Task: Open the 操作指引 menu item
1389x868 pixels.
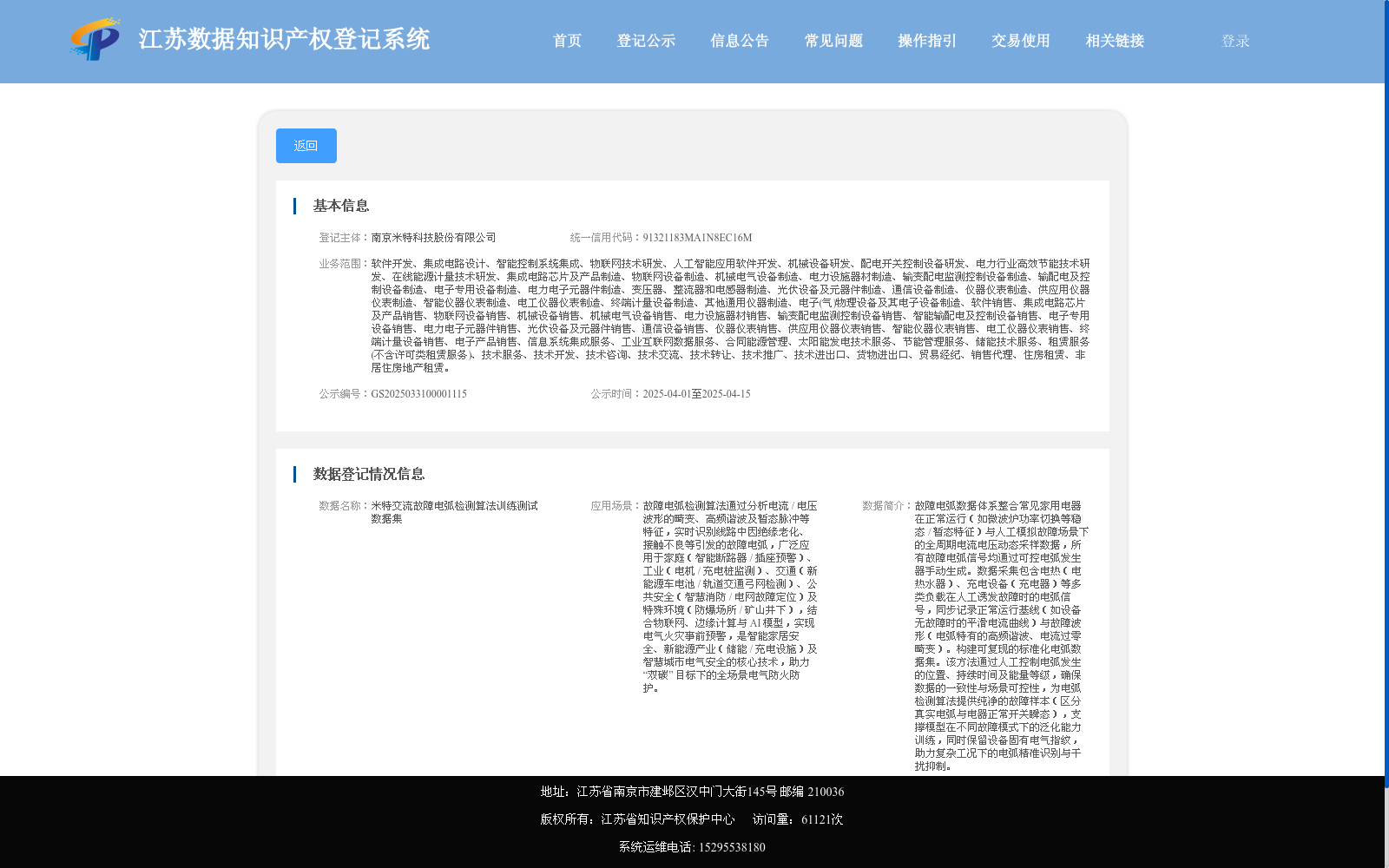Action: 927,41
